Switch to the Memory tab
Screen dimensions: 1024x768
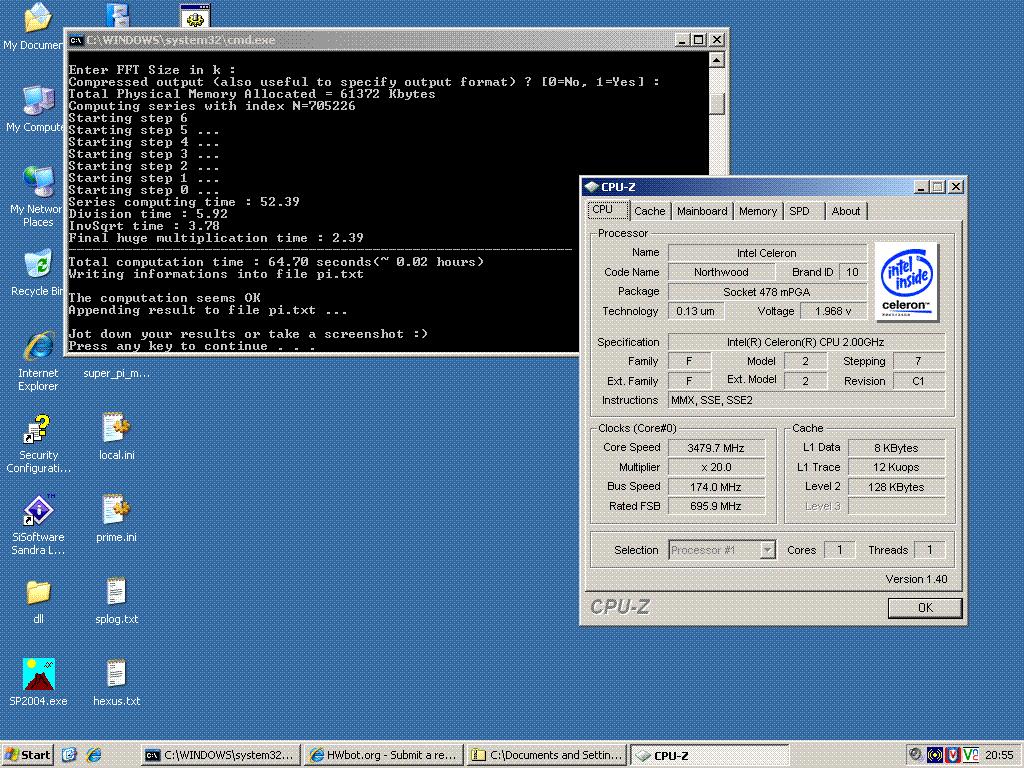tap(758, 212)
